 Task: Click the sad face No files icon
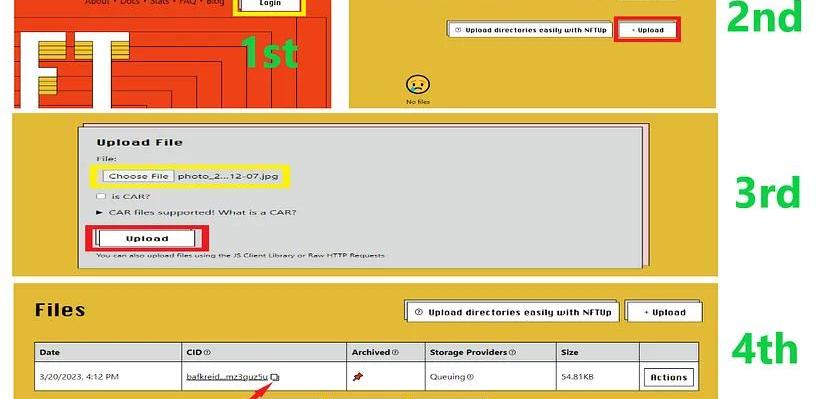(x=418, y=84)
